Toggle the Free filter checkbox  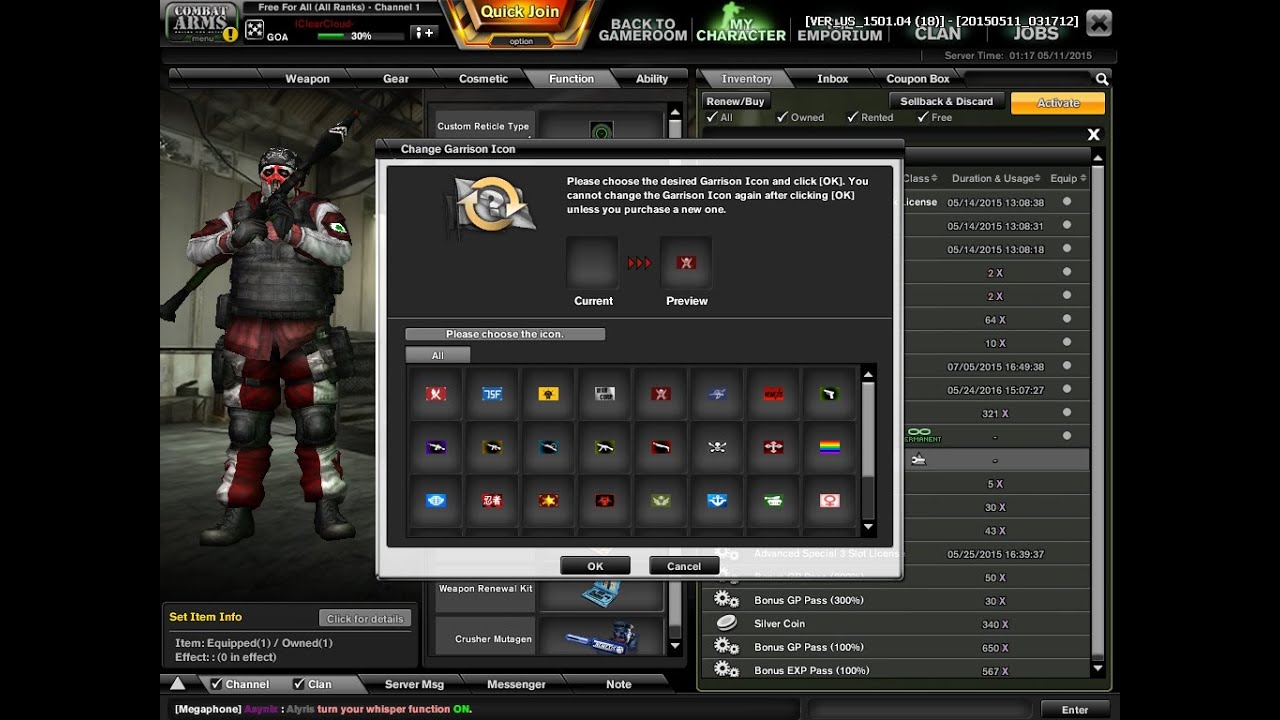point(923,117)
